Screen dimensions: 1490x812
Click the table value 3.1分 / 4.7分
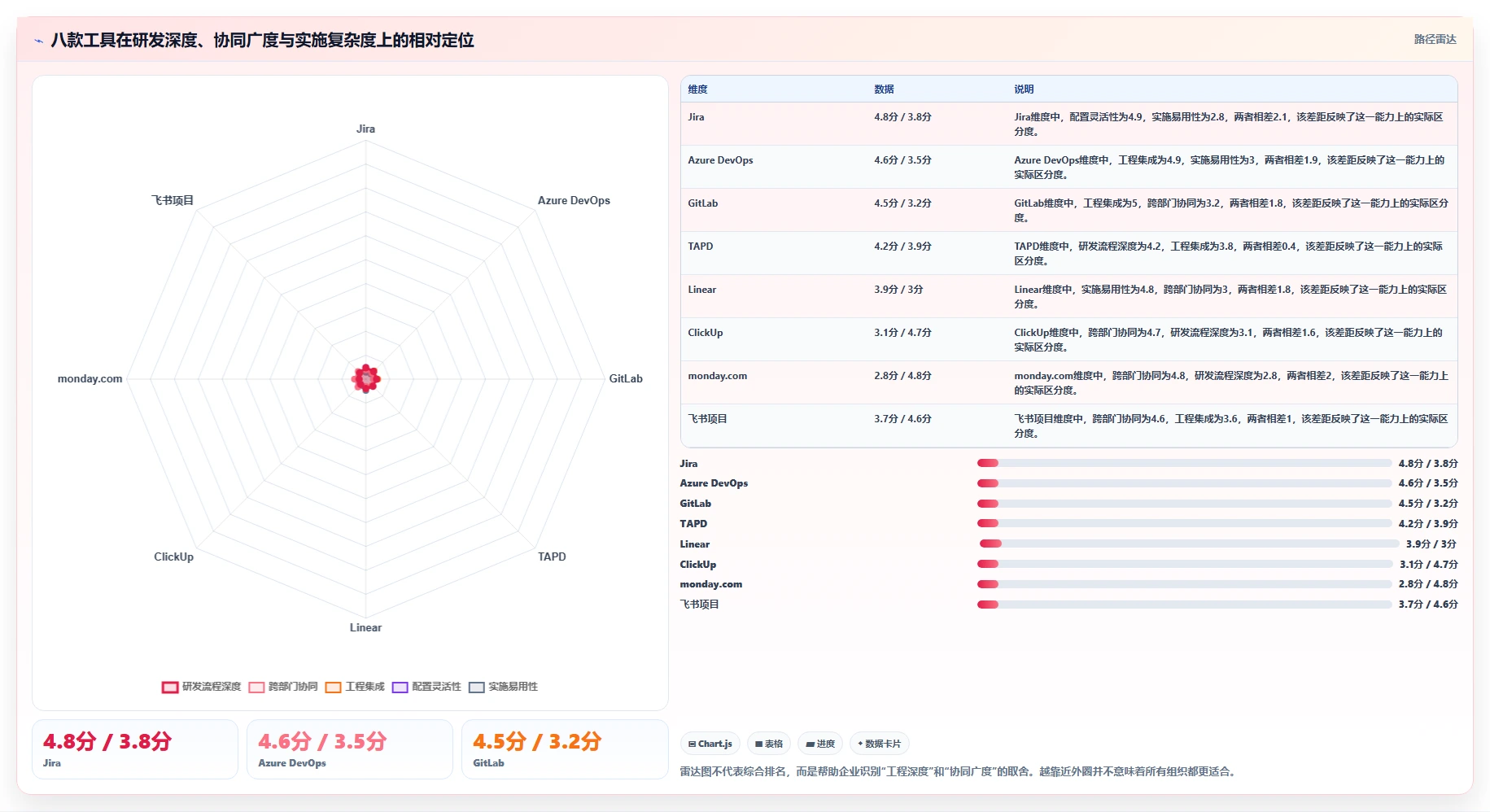point(902,333)
